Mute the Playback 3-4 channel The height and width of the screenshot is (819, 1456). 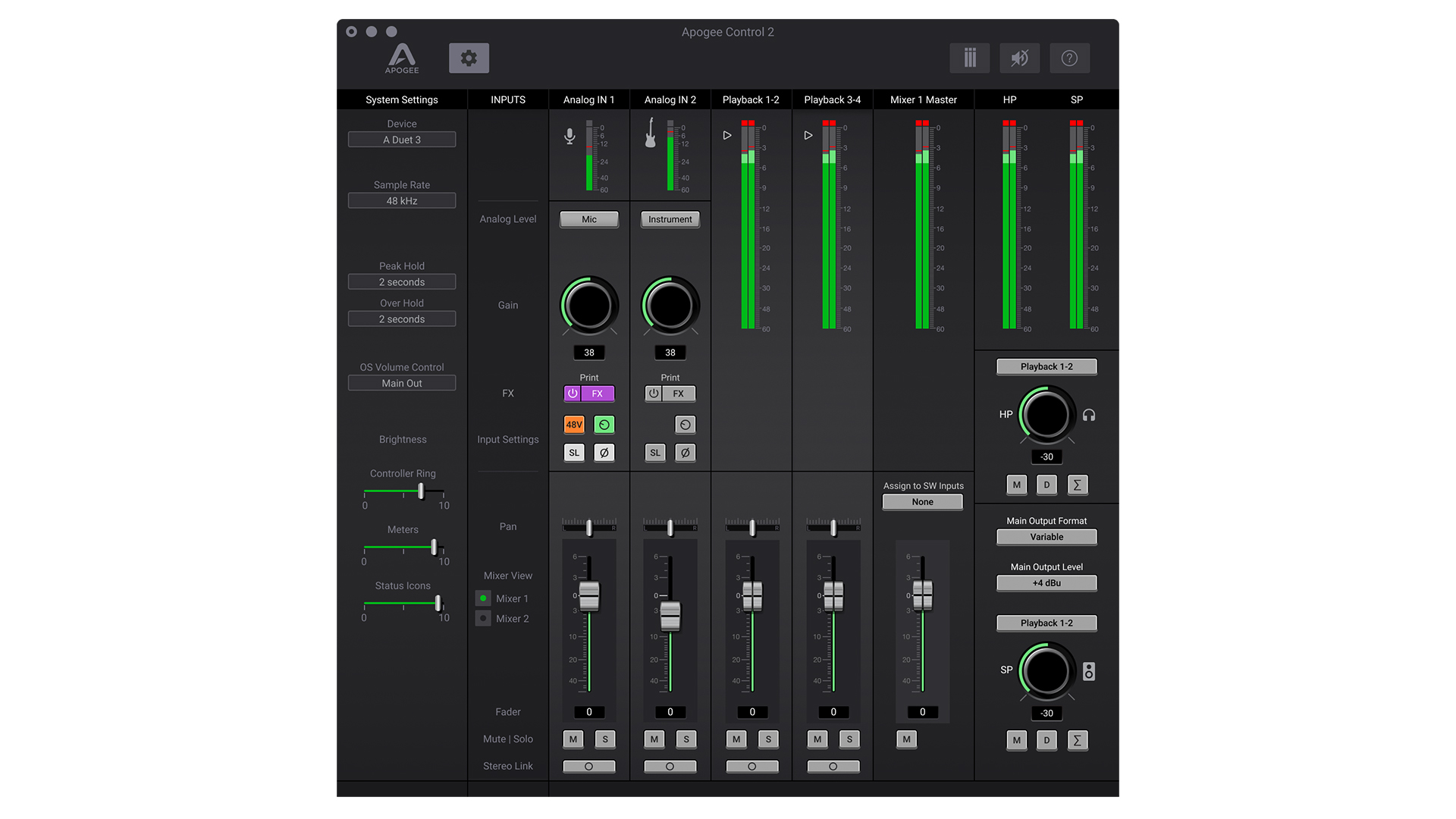pos(817,739)
